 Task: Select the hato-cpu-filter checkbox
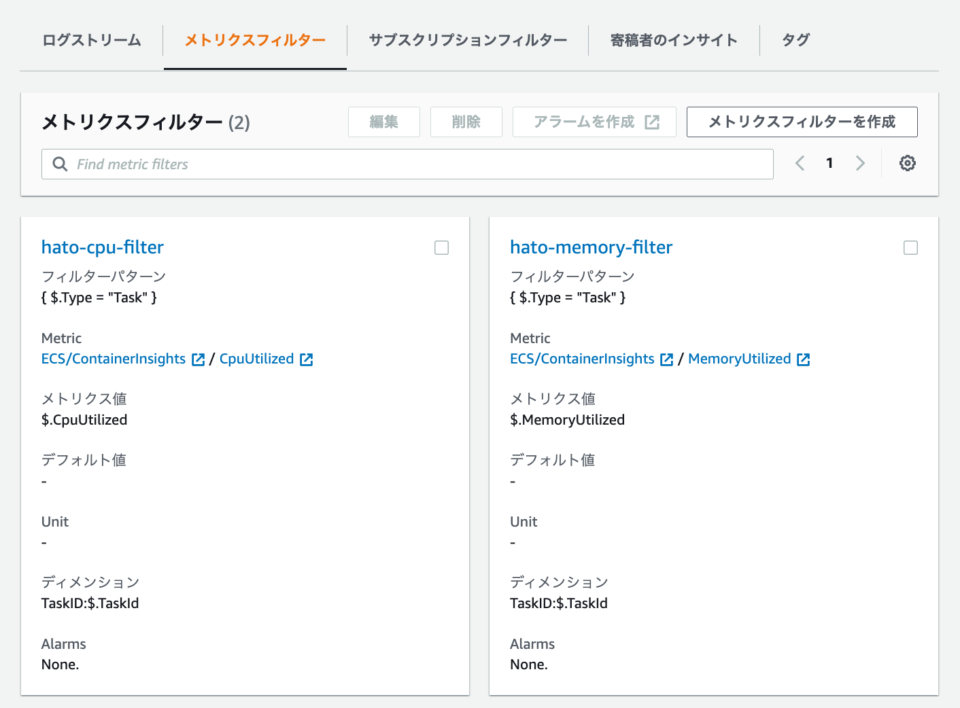(x=441, y=247)
